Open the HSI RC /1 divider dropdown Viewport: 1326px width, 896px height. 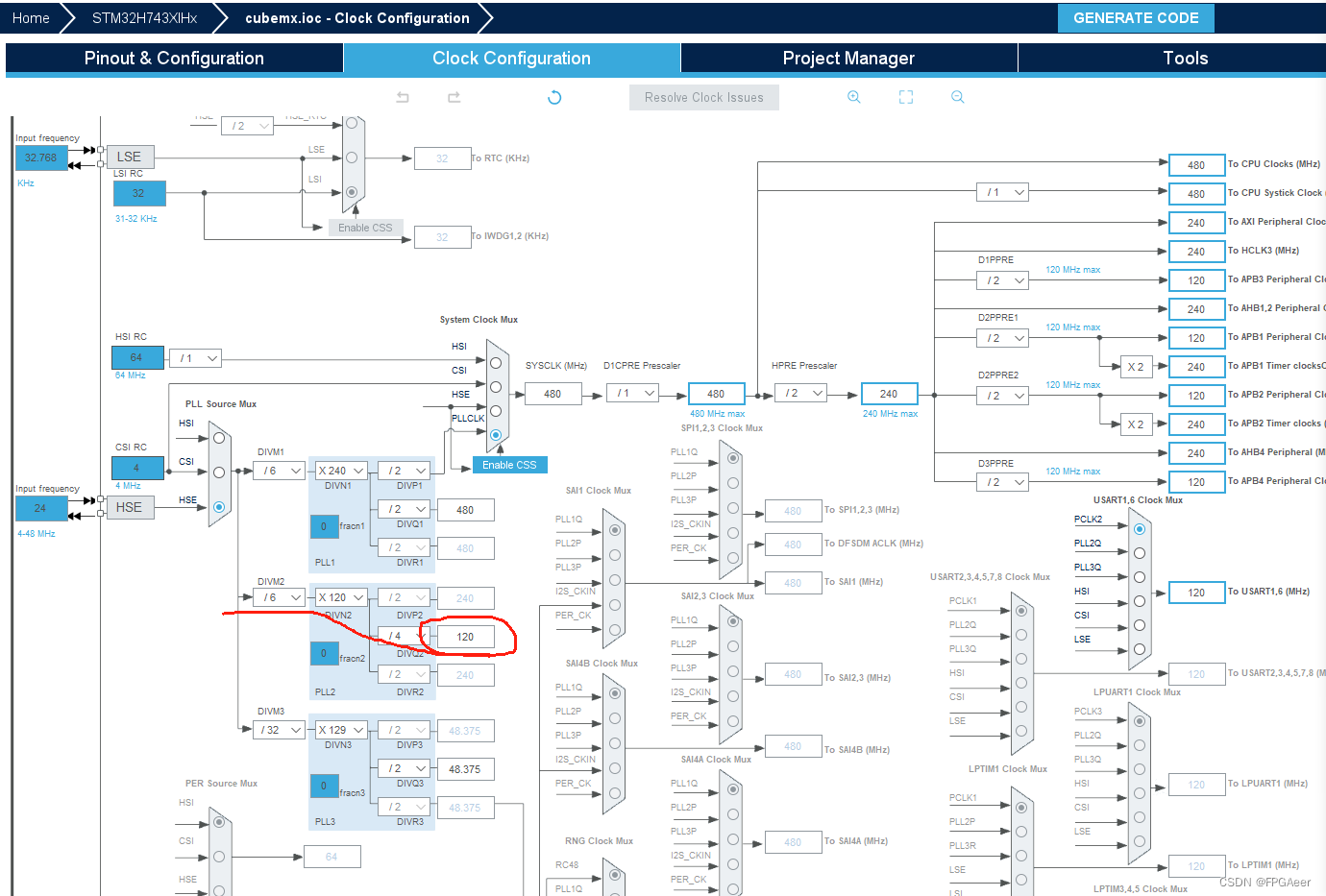196,358
